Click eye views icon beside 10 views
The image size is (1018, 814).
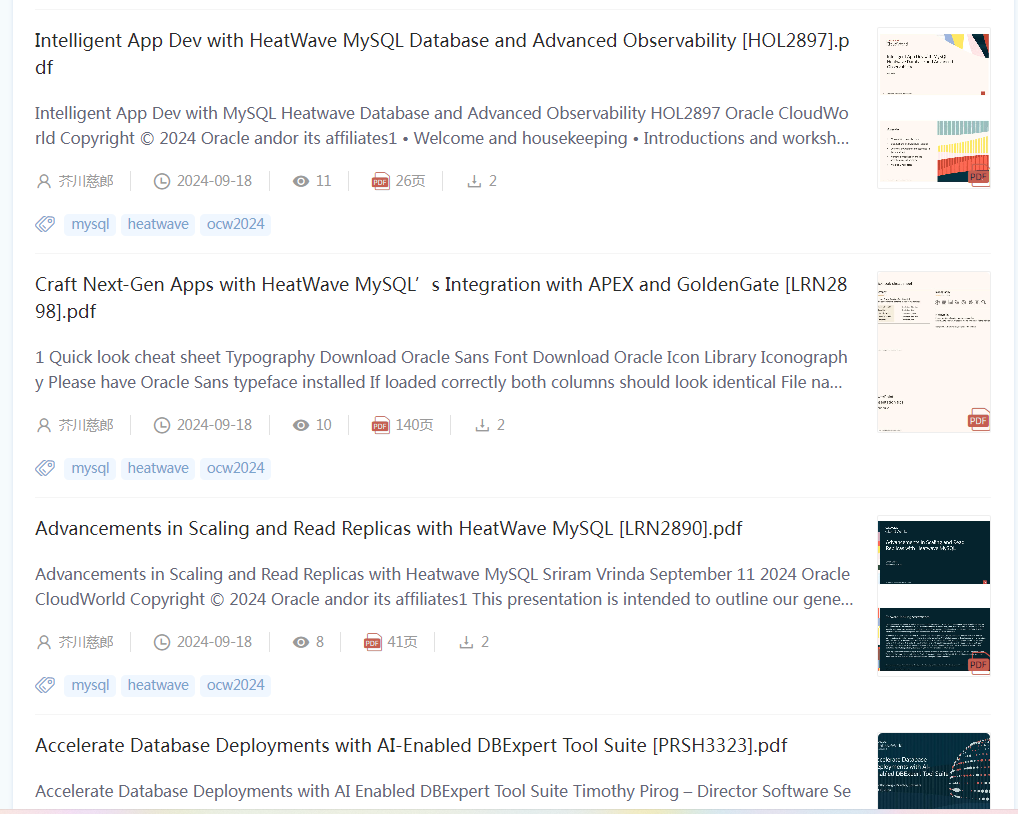[x=301, y=425]
